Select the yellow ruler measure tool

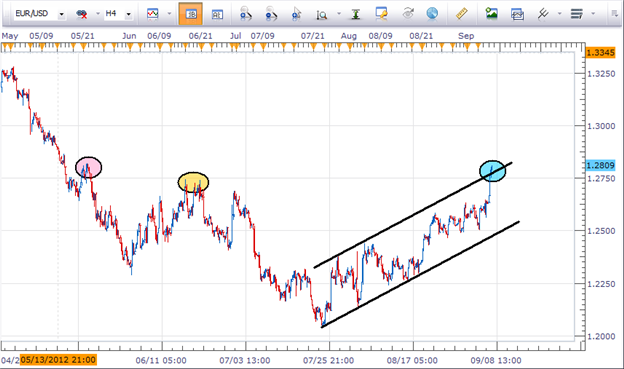click(461, 14)
